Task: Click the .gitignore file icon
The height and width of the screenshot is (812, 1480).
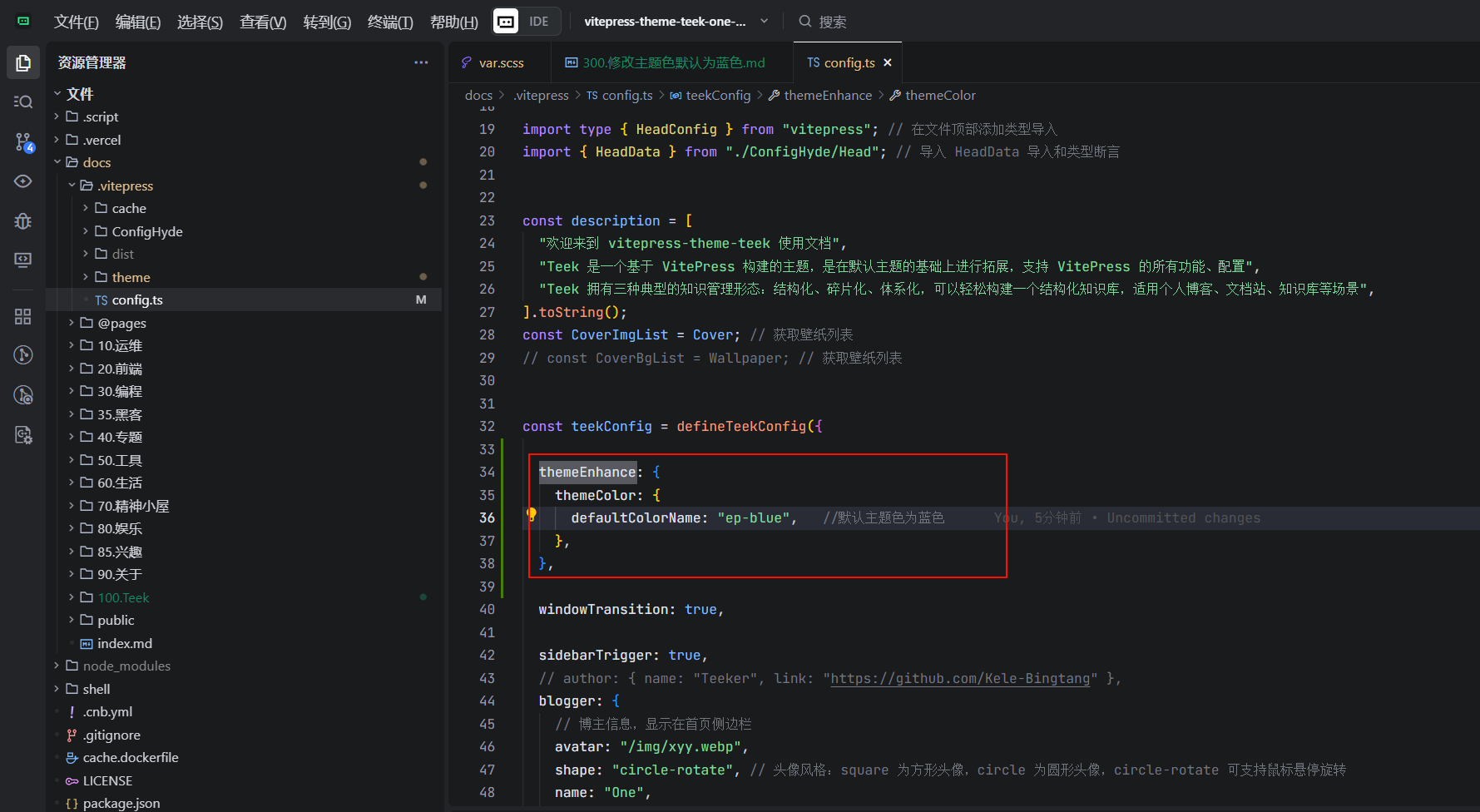Action: [x=72, y=735]
